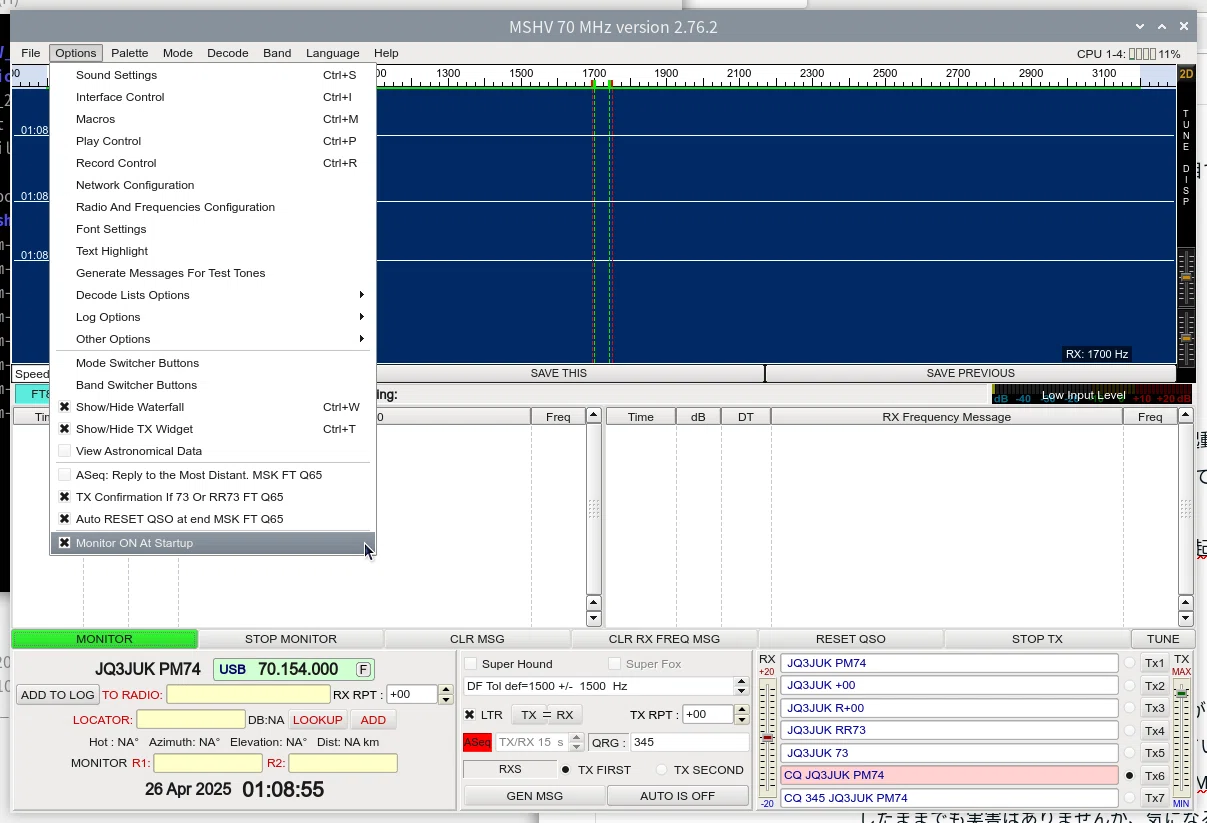Open the Language menu
Viewport: 1207px width, 823px height.
(333, 53)
